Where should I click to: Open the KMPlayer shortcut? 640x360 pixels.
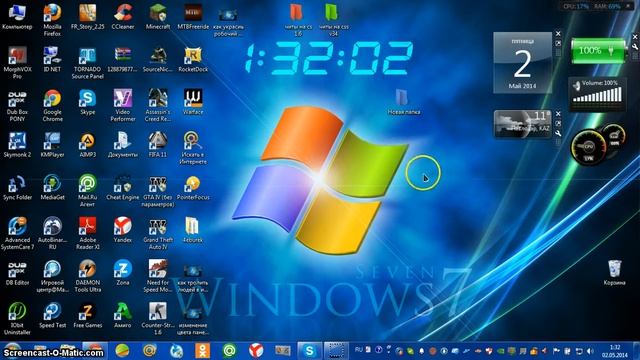tap(52, 145)
